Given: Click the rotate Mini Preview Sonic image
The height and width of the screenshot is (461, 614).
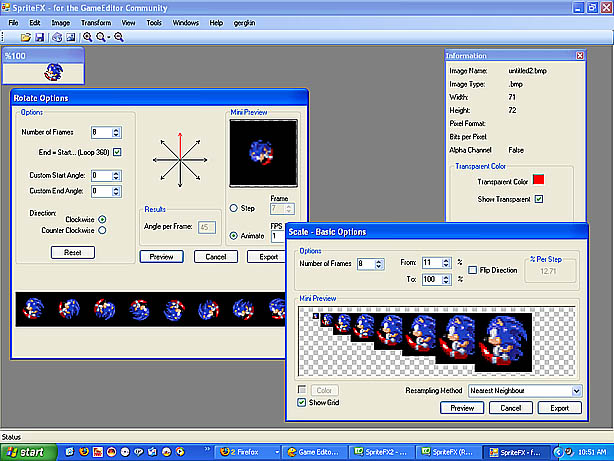Looking at the screenshot, I should click(263, 153).
